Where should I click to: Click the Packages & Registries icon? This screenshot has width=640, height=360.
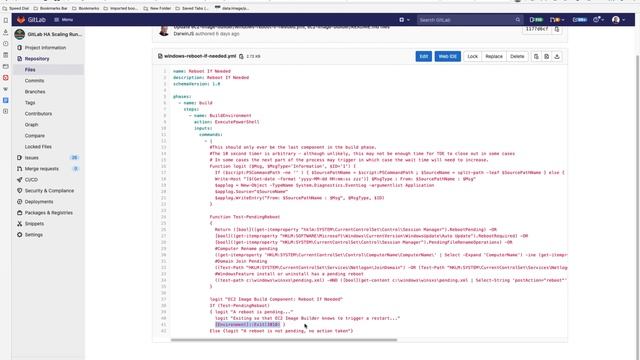(x=19, y=213)
